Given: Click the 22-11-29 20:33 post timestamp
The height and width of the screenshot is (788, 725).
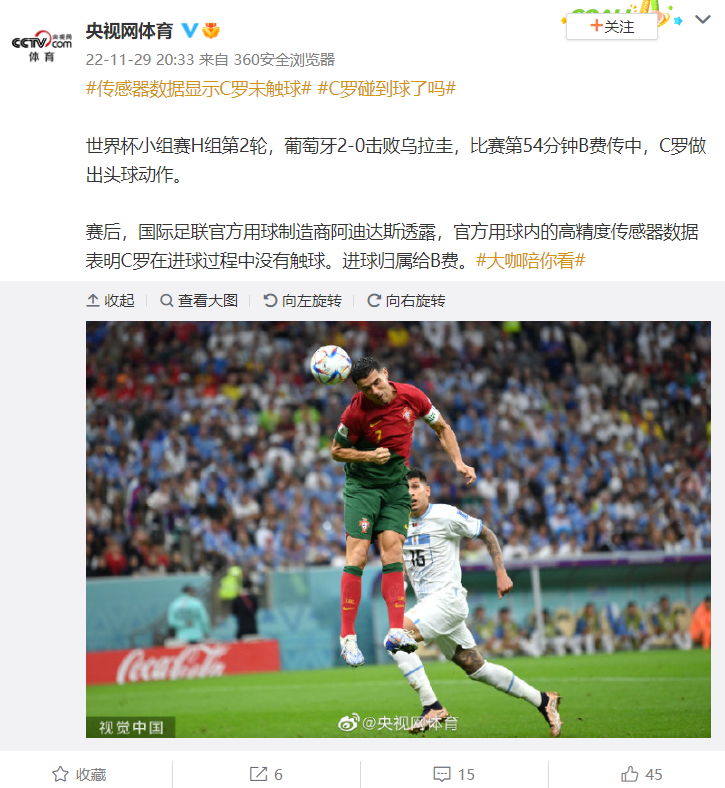Looking at the screenshot, I should tap(140, 60).
